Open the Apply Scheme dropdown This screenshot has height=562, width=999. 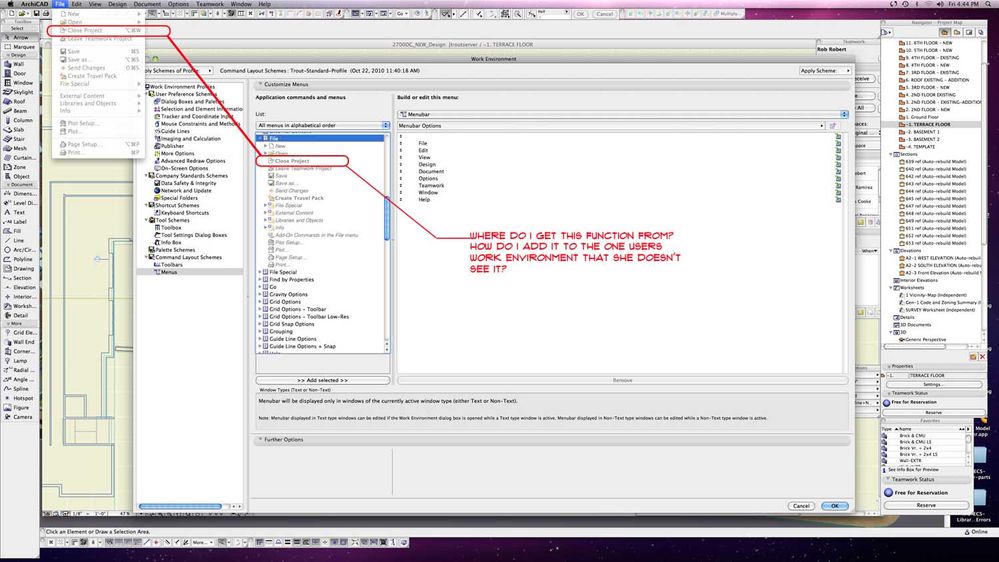pos(825,71)
